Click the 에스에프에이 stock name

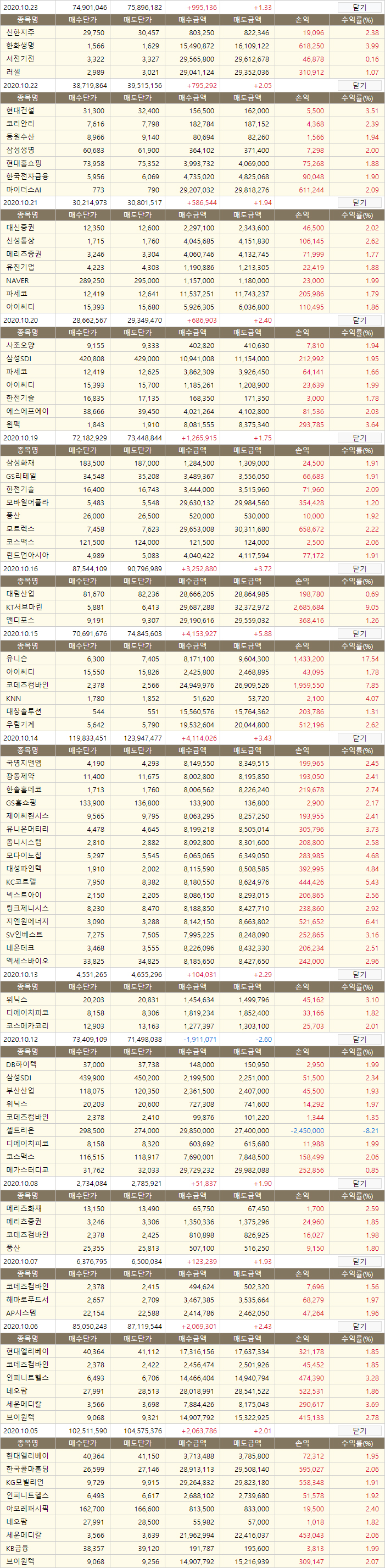click(27, 411)
